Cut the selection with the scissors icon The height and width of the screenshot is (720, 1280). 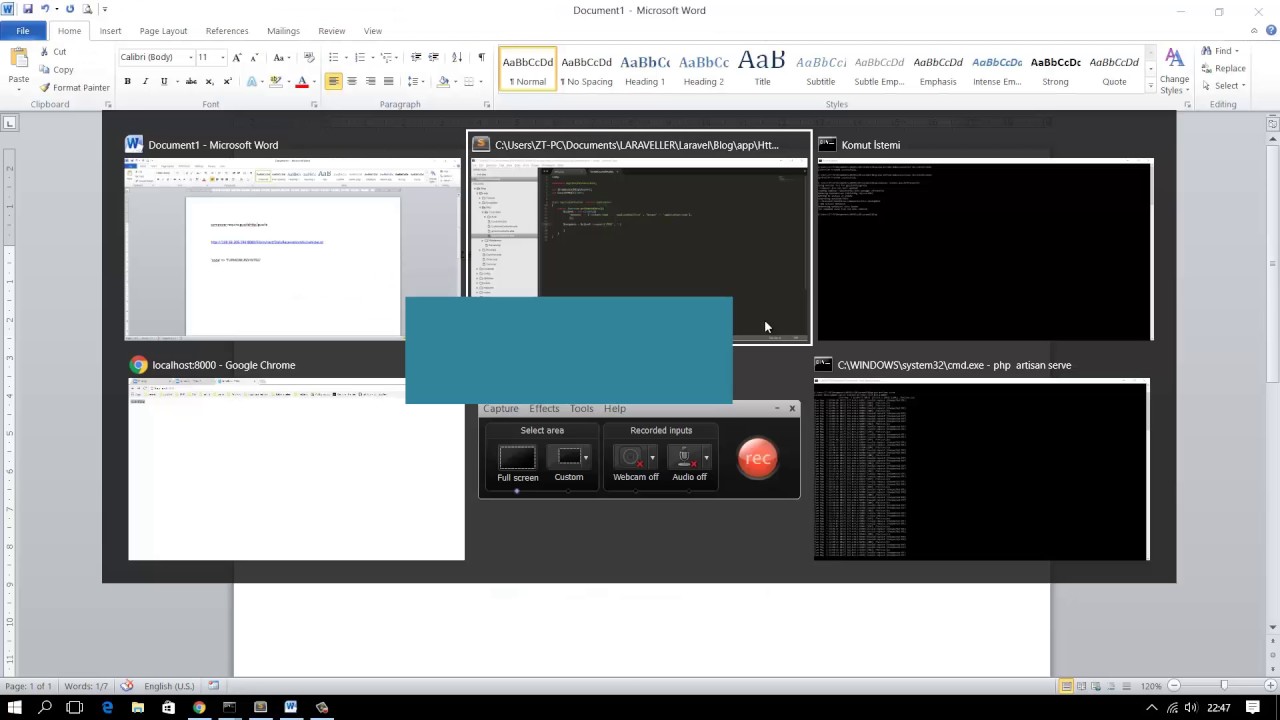[45, 52]
